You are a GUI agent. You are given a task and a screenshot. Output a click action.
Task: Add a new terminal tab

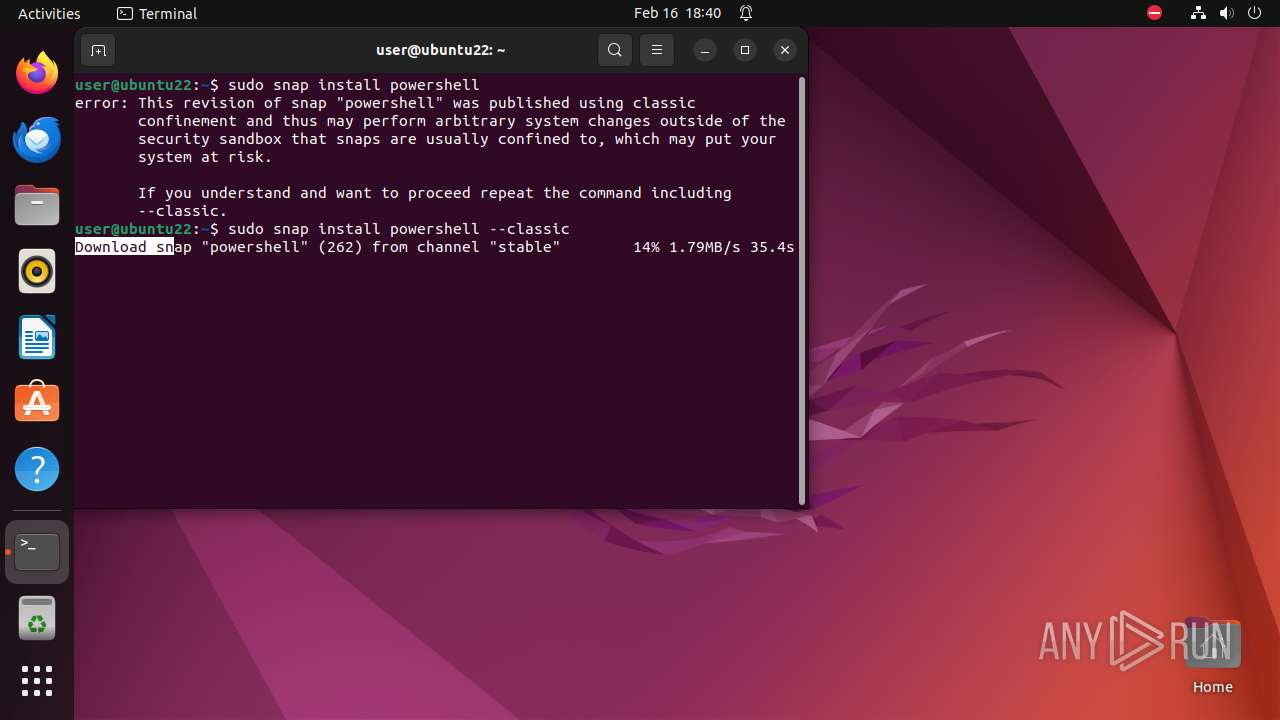[x=98, y=50]
